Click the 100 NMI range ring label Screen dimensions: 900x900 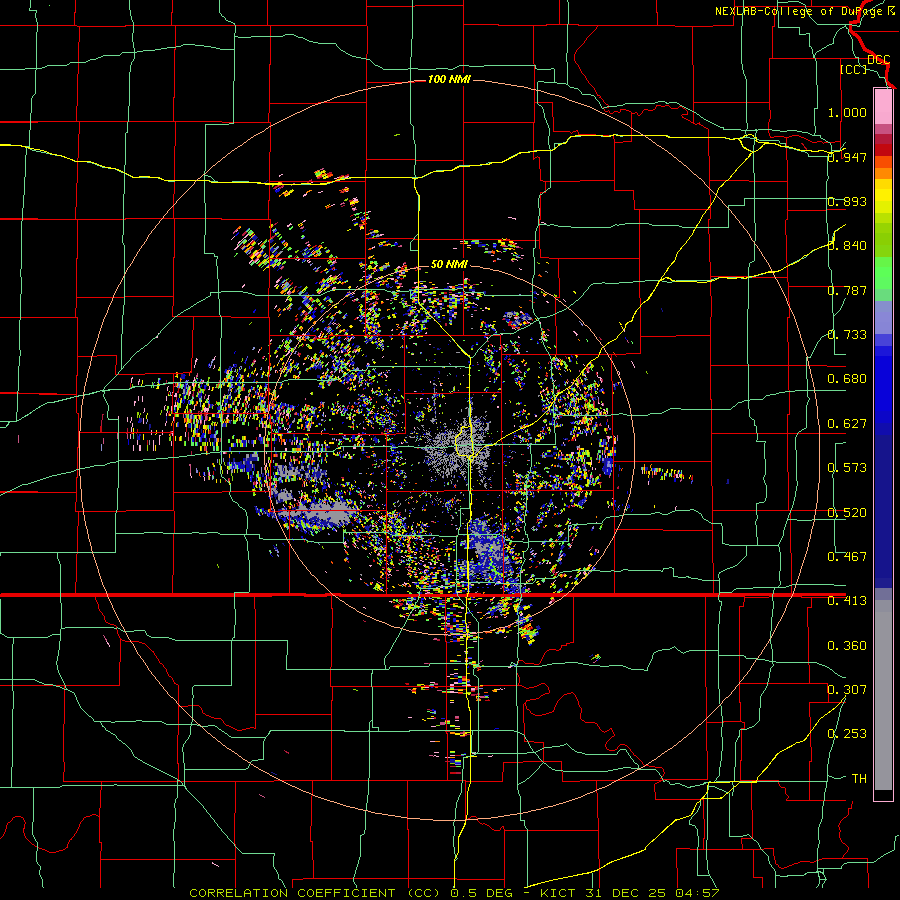[x=449, y=79]
